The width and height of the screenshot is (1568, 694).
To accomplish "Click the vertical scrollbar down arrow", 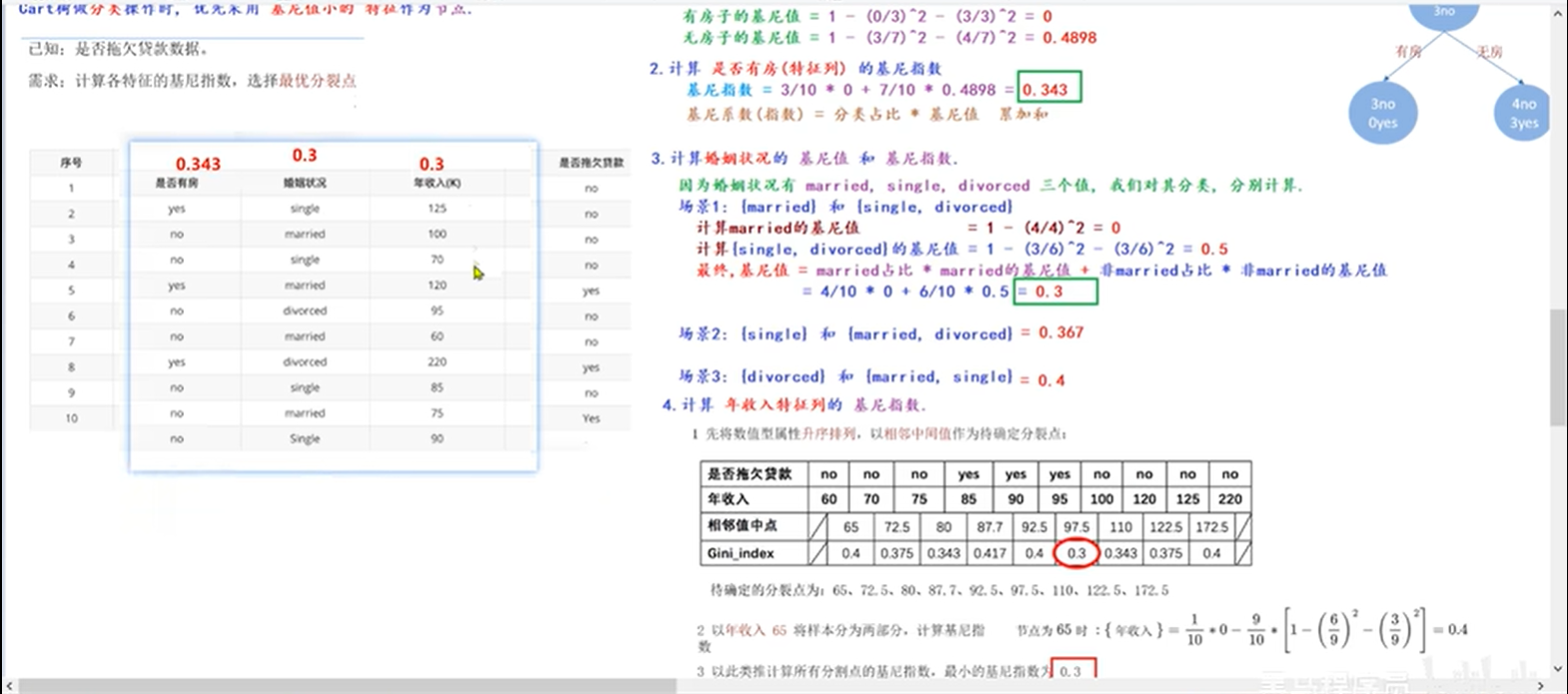I will [x=1558, y=670].
